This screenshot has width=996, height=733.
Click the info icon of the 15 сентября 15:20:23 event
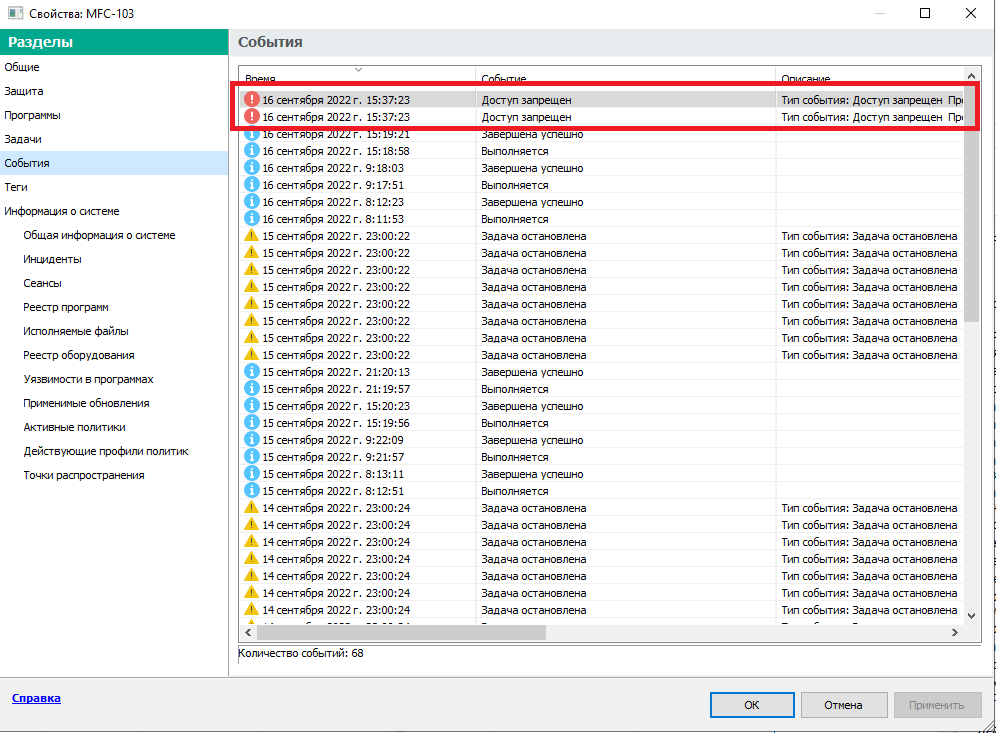pyautogui.click(x=252, y=406)
